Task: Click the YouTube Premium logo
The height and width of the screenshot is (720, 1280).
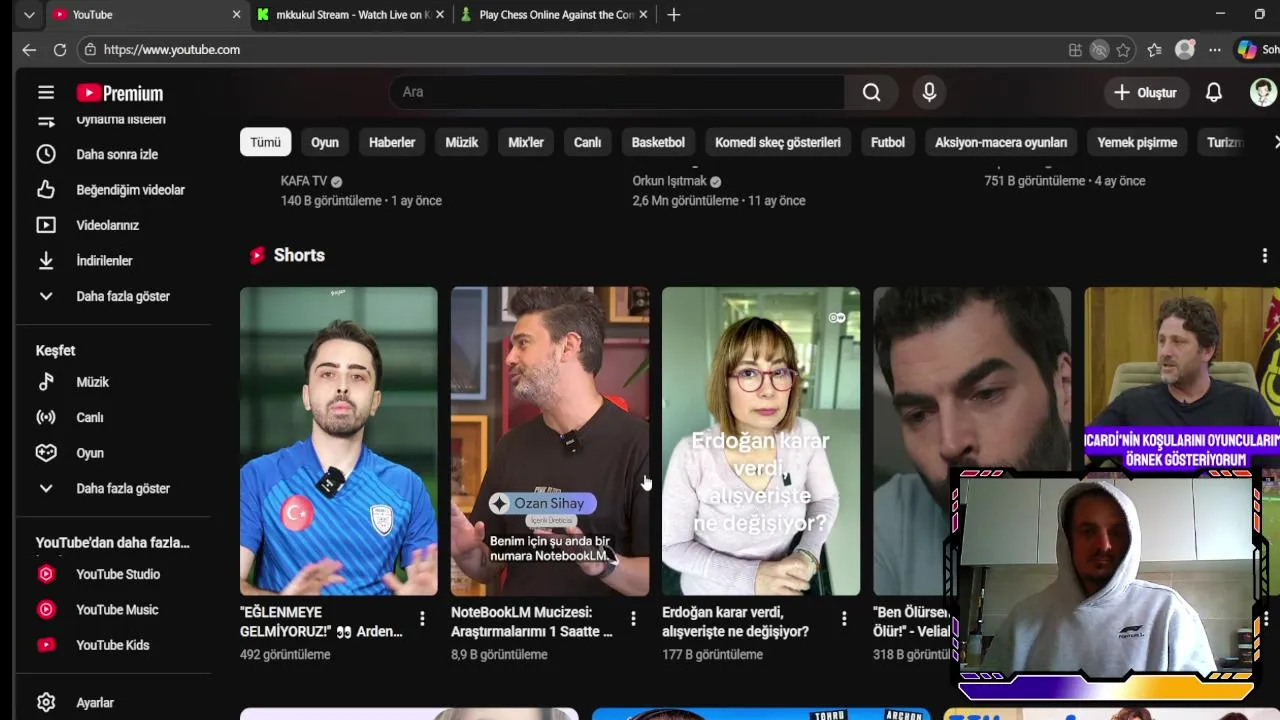Action: pos(120,93)
